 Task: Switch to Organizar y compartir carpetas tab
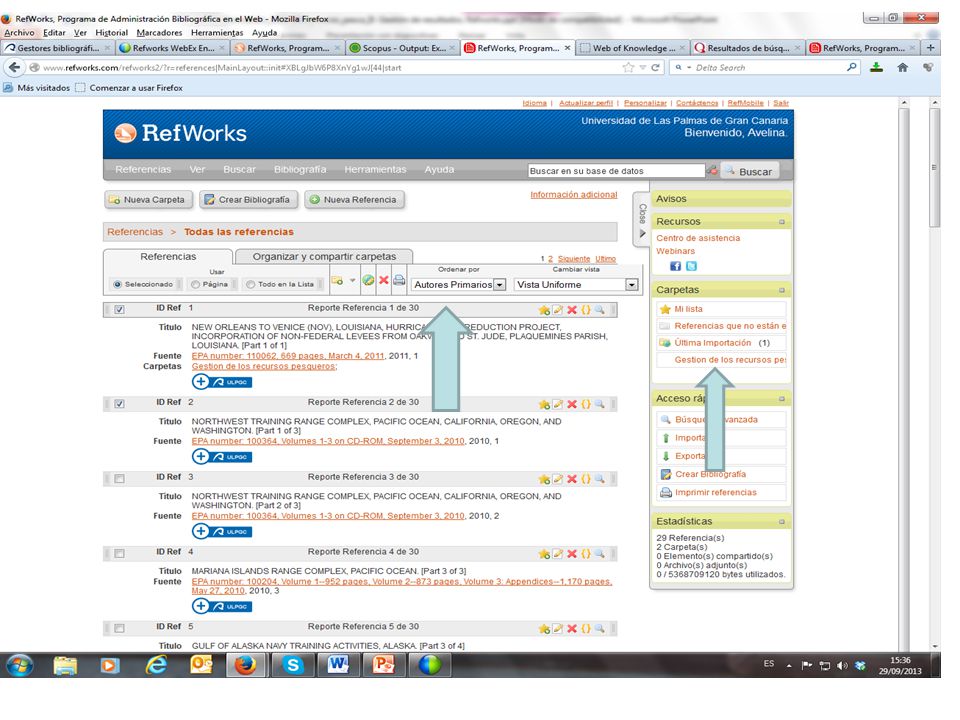click(x=324, y=257)
